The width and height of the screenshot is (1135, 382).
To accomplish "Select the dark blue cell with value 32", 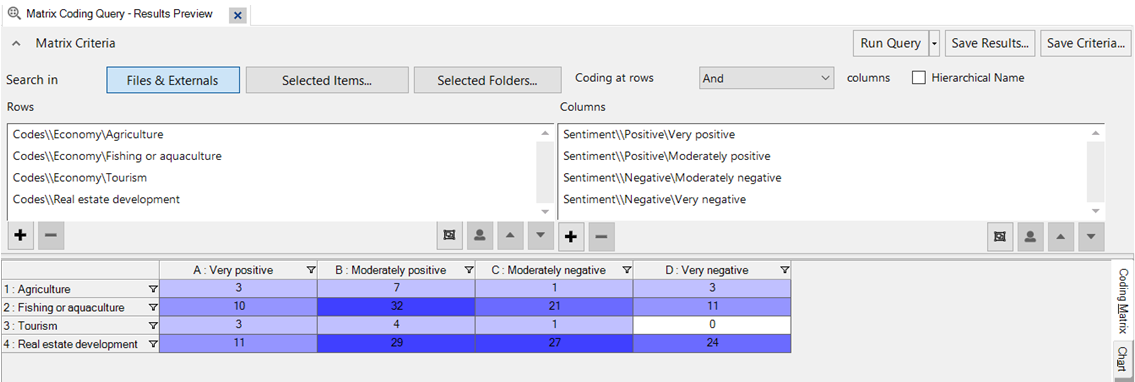I will pyautogui.click(x=396, y=307).
